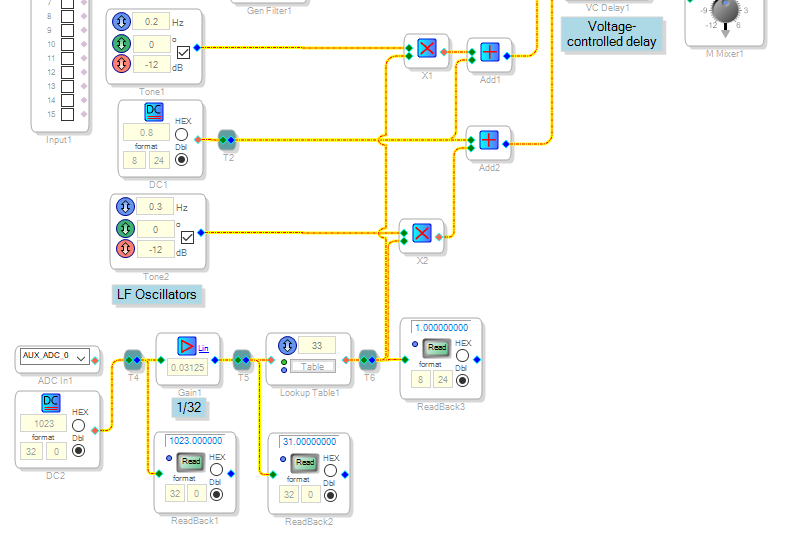
Task: Click the Gain1 value field showing 0.03125
Action: point(187,368)
